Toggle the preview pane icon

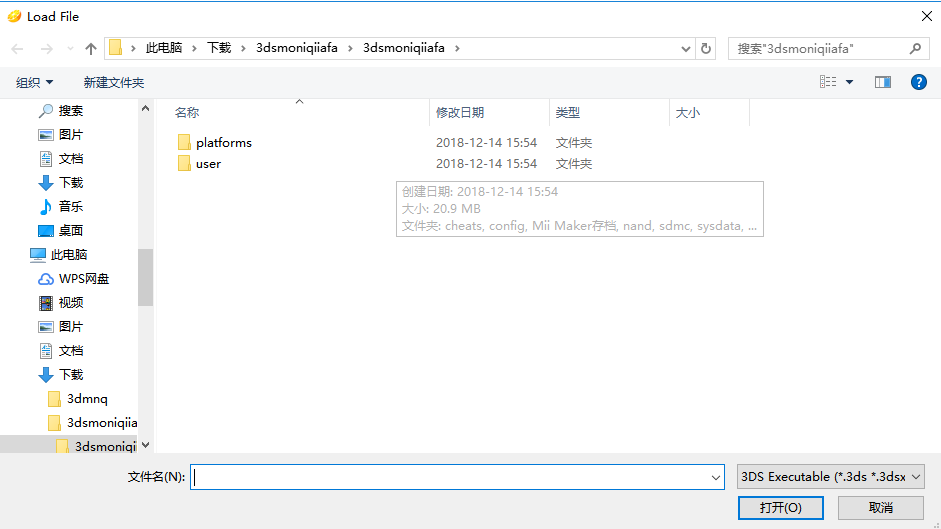point(882,82)
